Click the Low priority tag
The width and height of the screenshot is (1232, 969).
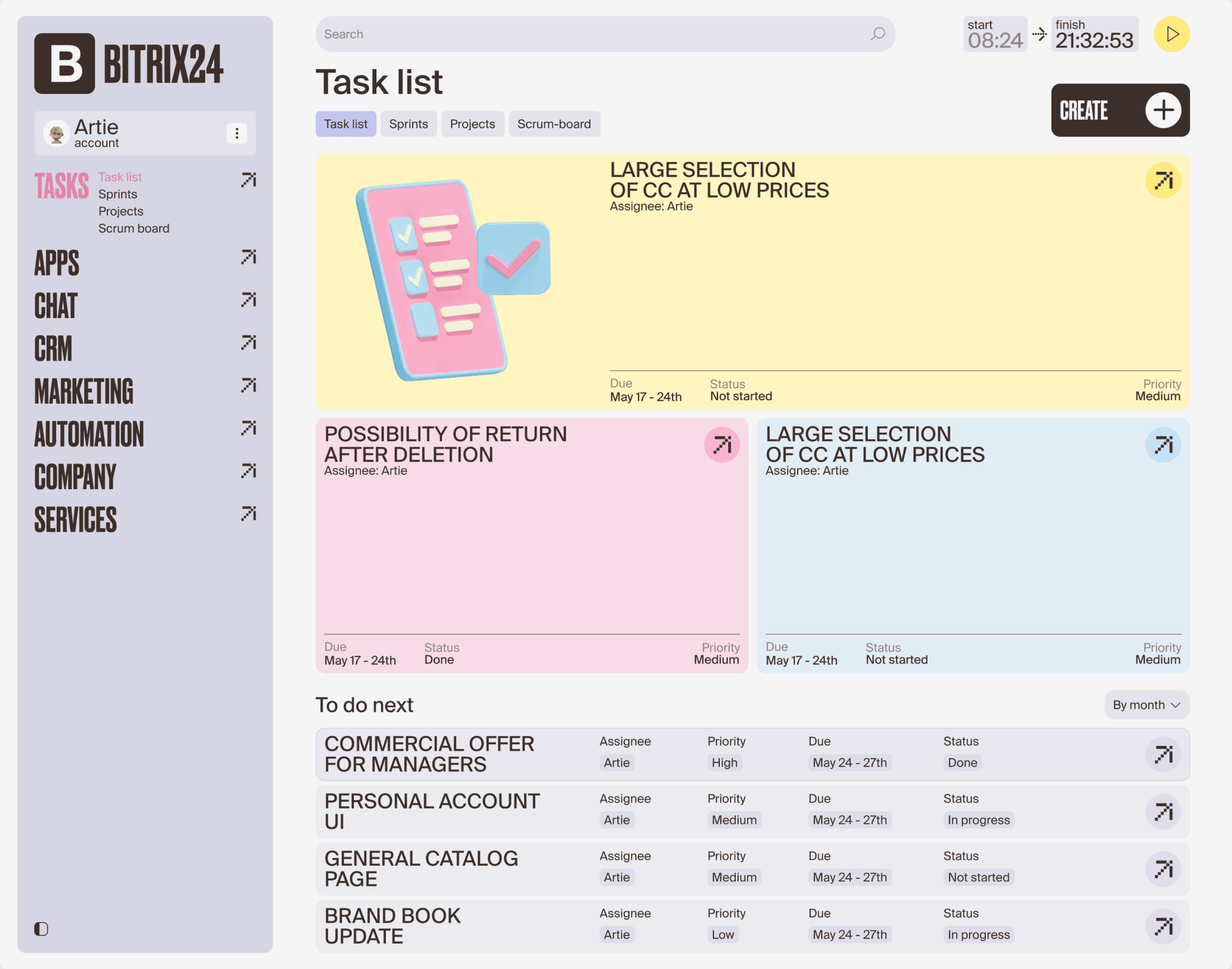click(x=723, y=935)
